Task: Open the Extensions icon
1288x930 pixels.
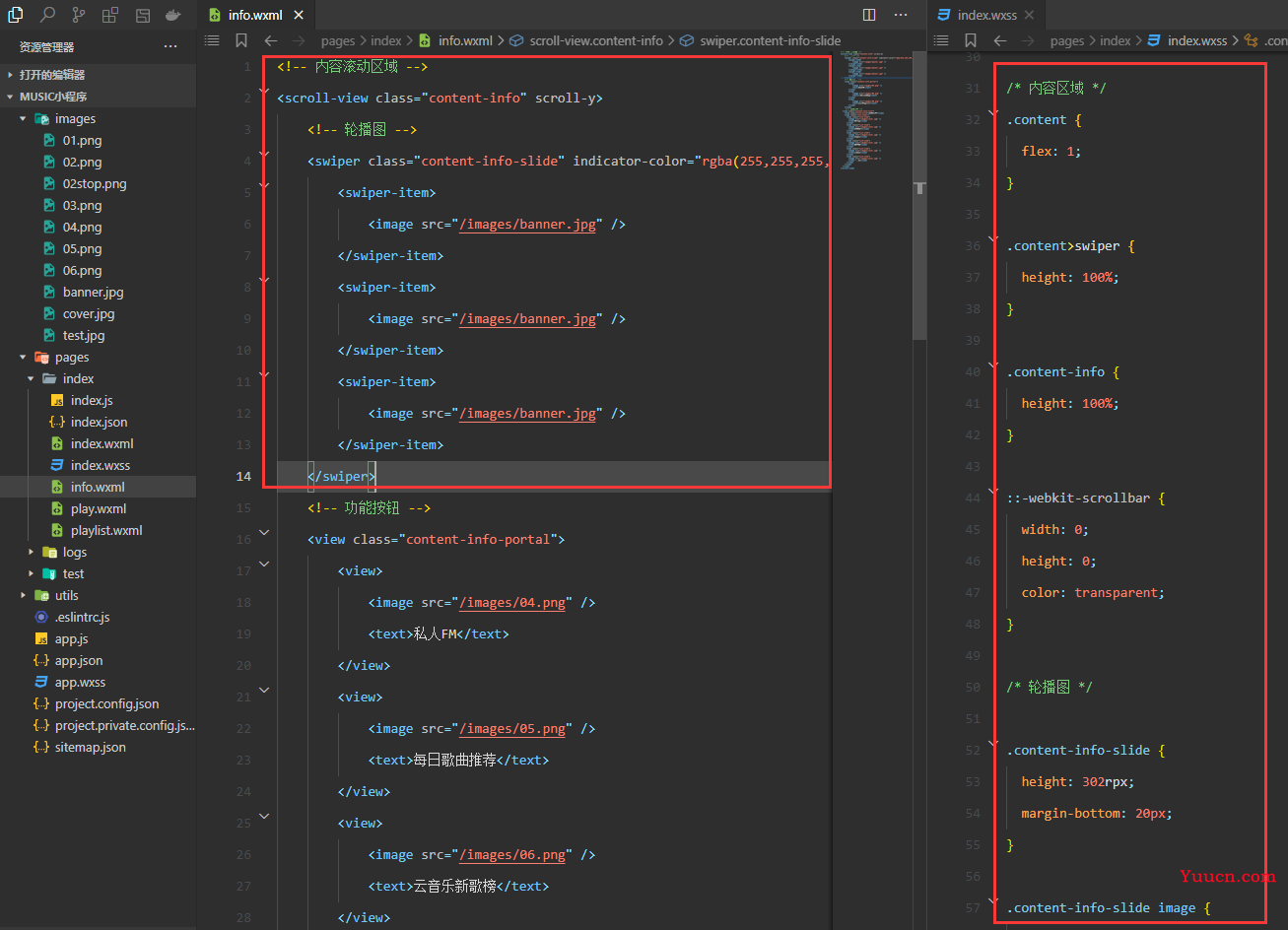Action: tap(110, 15)
